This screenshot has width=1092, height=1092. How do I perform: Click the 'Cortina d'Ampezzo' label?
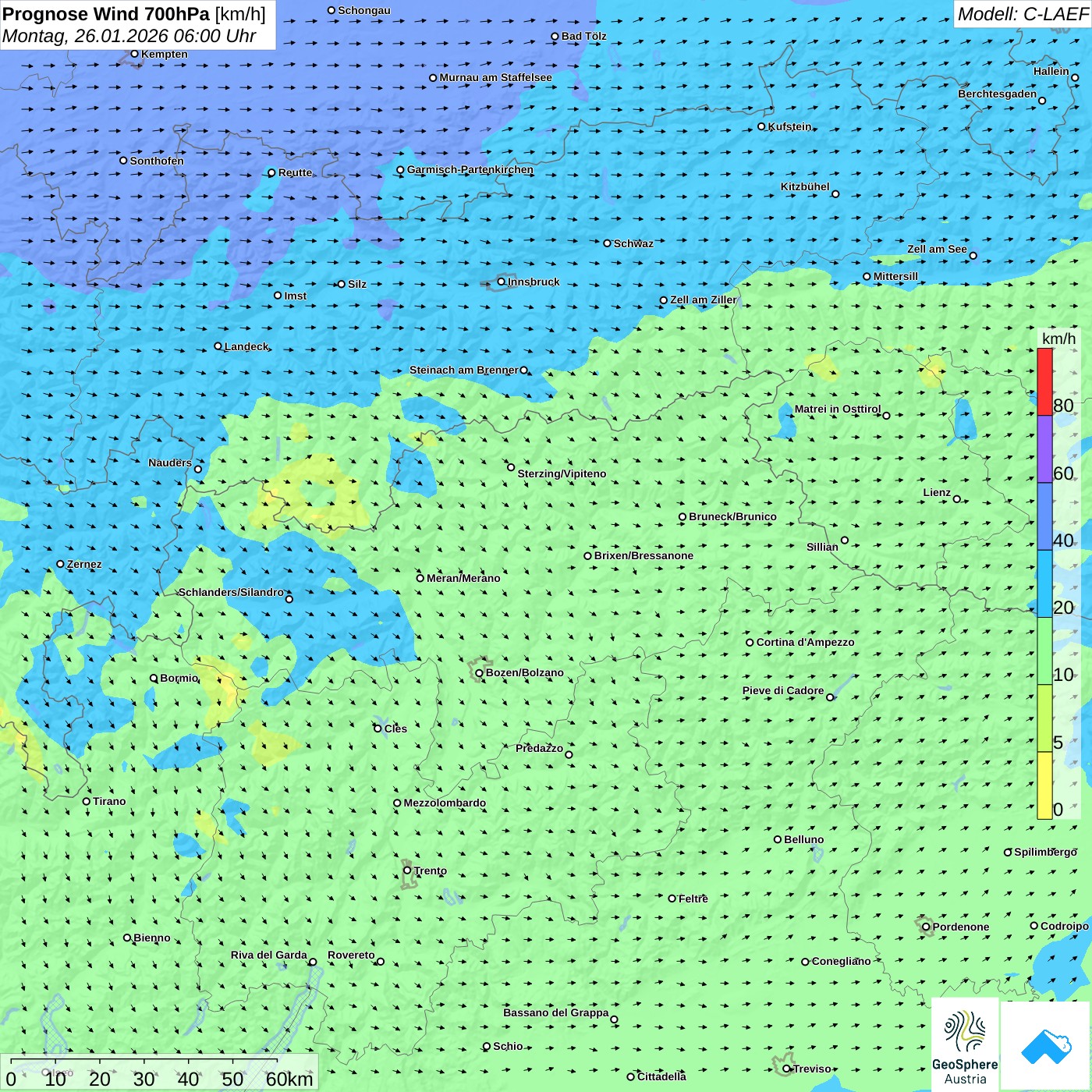805,642
